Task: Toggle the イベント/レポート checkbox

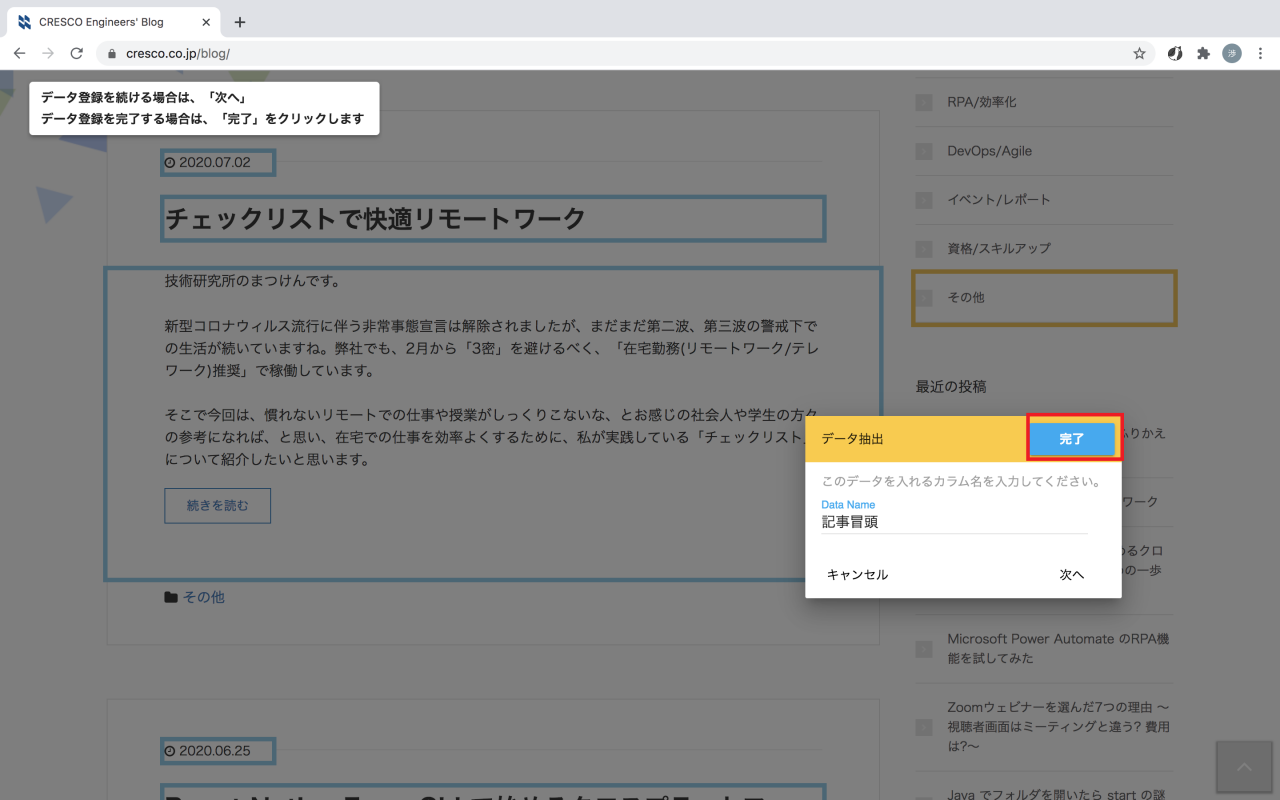Action: pyautogui.click(x=924, y=200)
